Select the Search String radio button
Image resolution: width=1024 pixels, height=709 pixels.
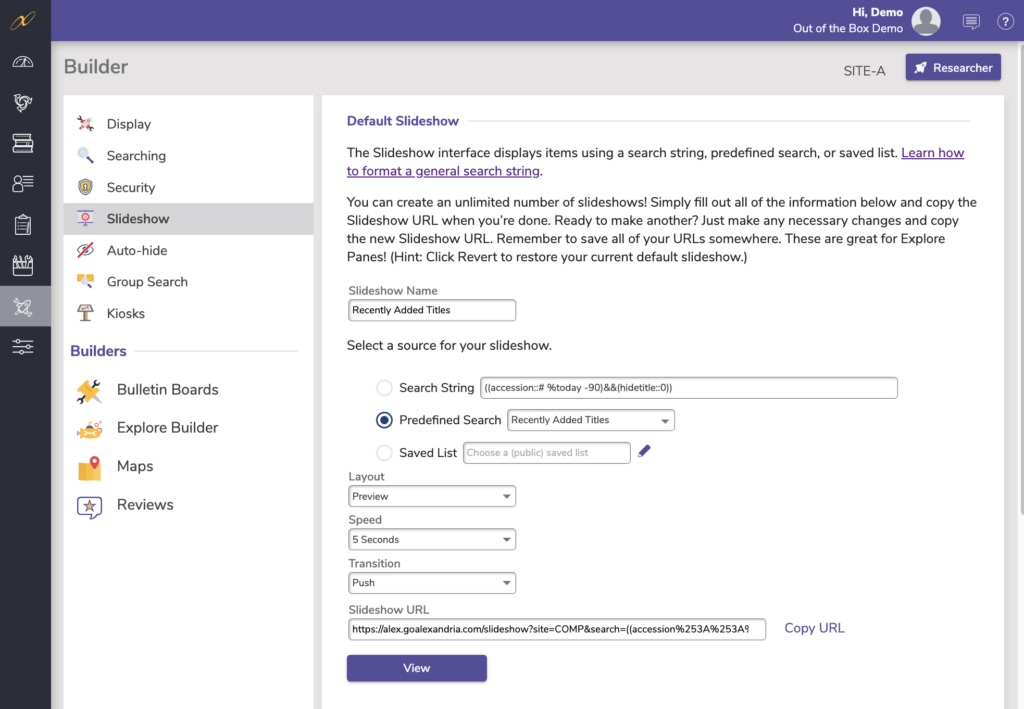(384, 388)
